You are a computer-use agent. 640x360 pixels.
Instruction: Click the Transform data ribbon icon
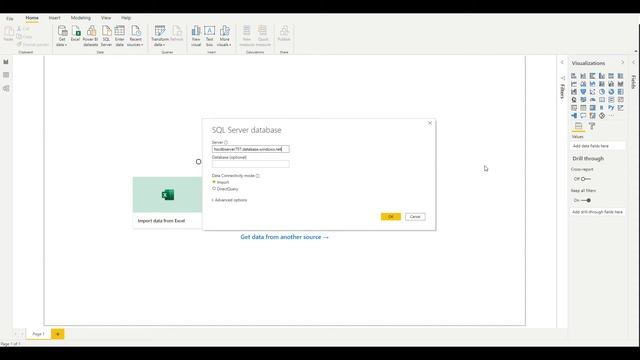(160, 36)
